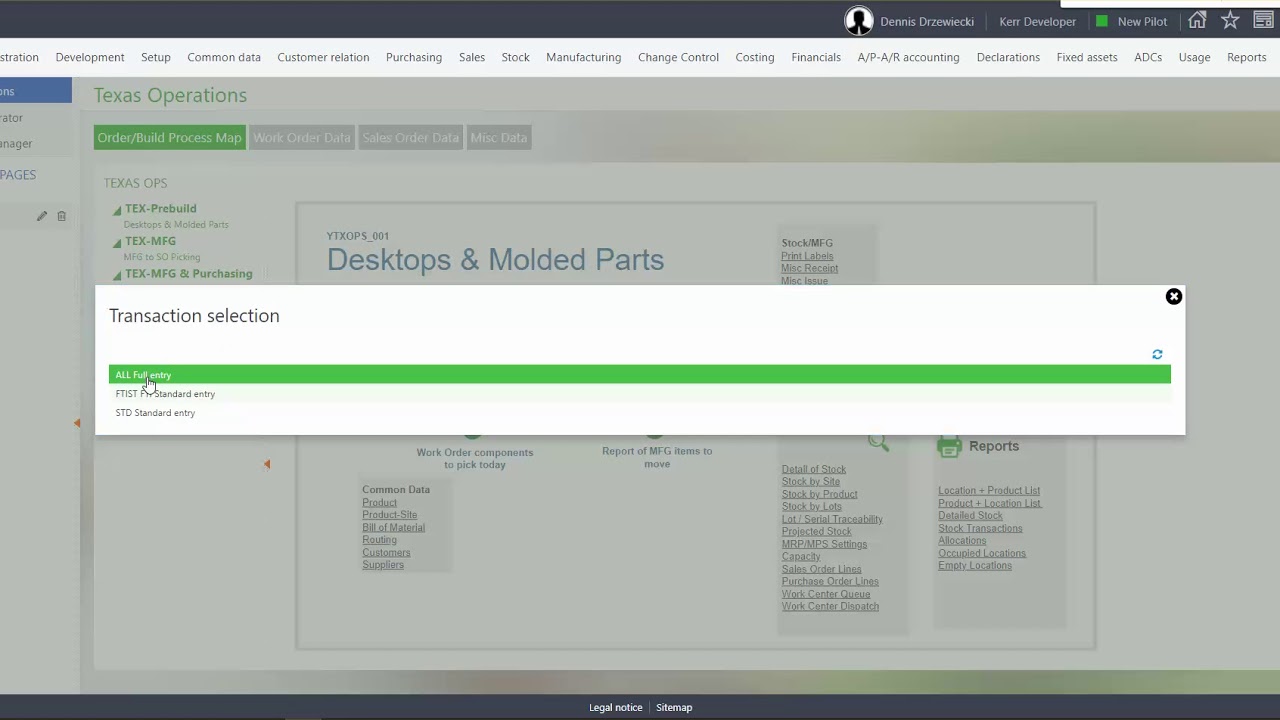Viewport: 1280px width, 720px height.
Task: Open Projected Stock link
Action: point(816,531)
